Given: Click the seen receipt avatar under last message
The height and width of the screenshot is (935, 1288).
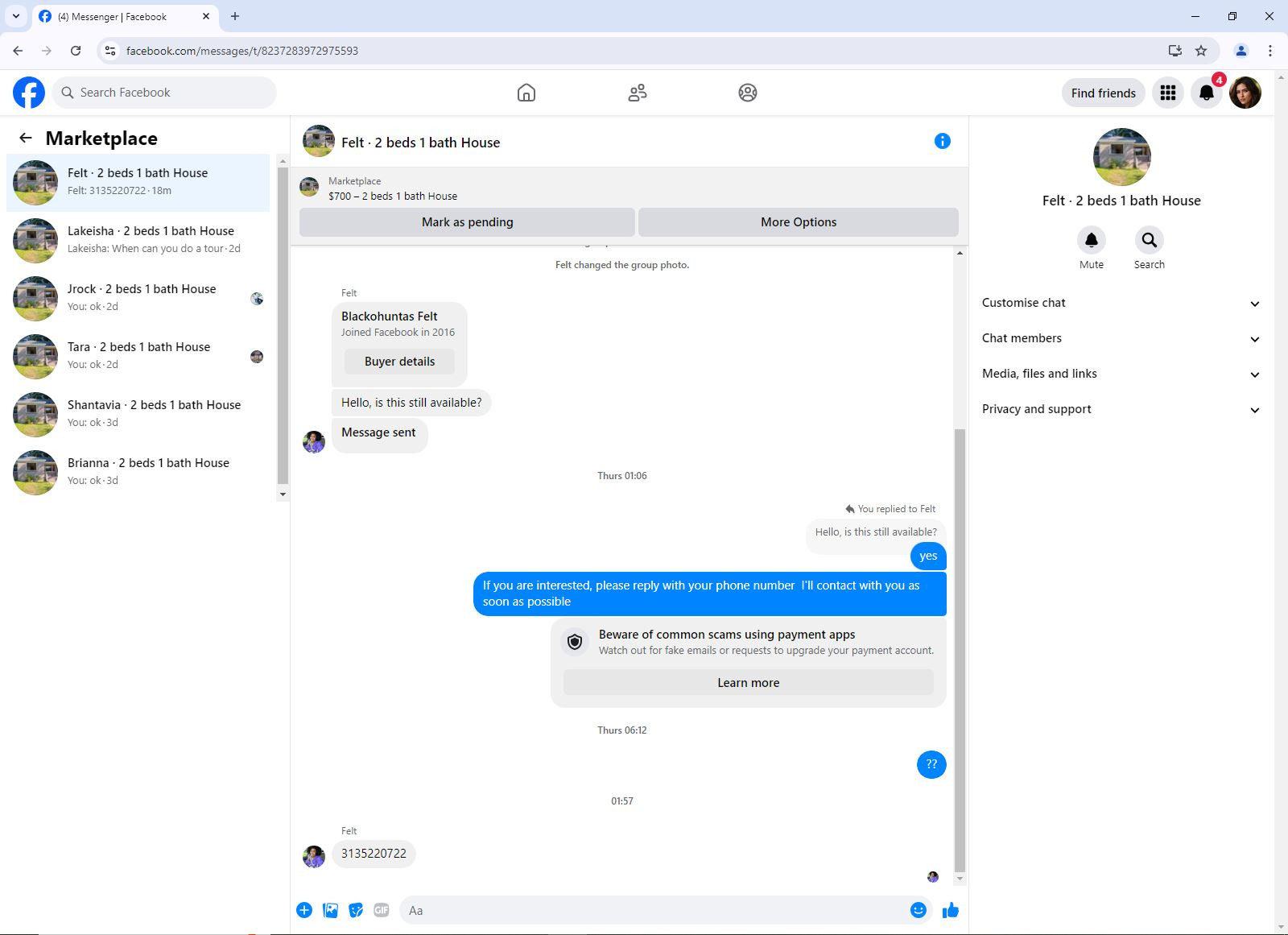Looking at the screenshot, I should coord(933,877).
